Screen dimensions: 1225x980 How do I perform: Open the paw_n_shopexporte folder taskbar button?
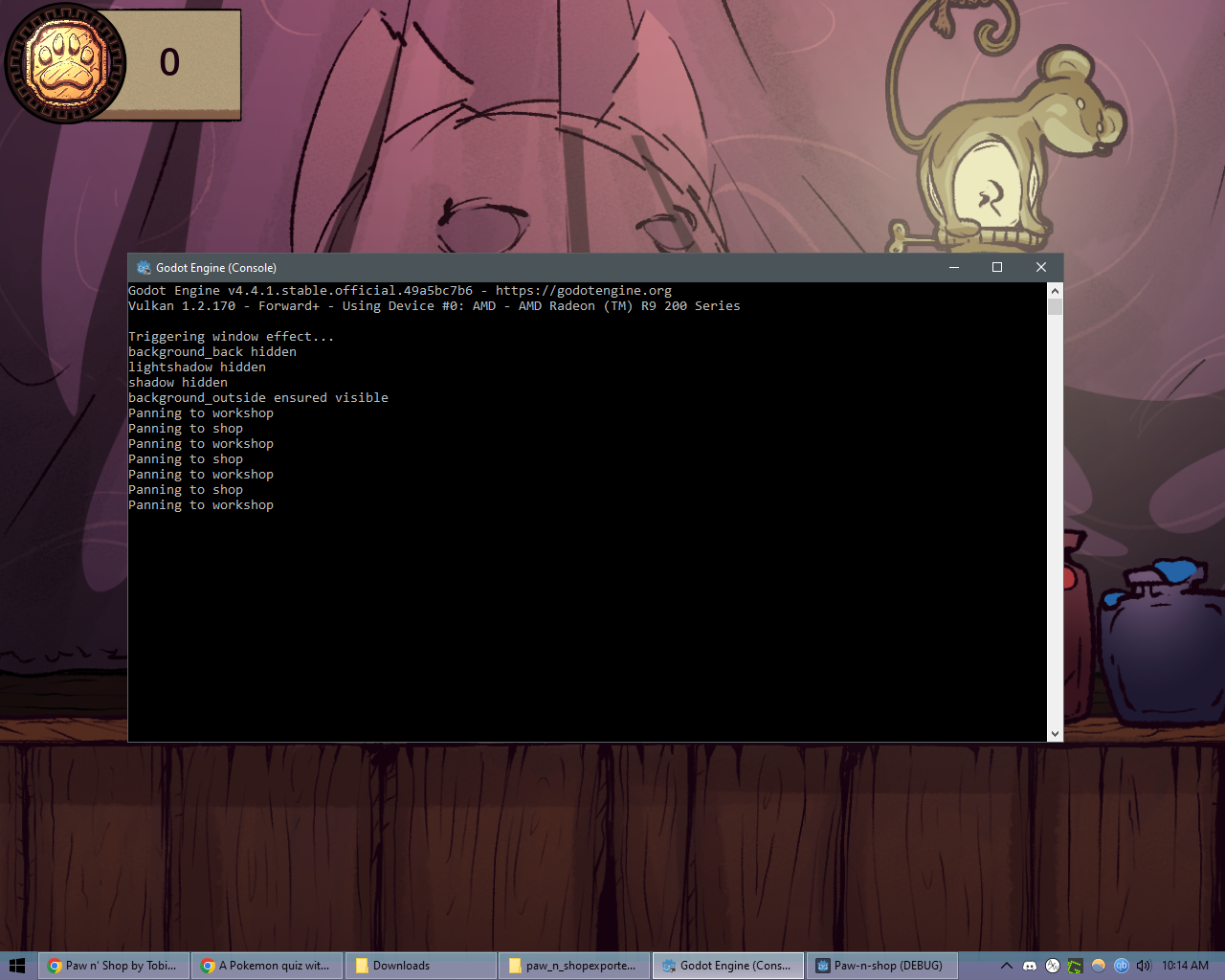pyautogui.click(x=574, y=966)
